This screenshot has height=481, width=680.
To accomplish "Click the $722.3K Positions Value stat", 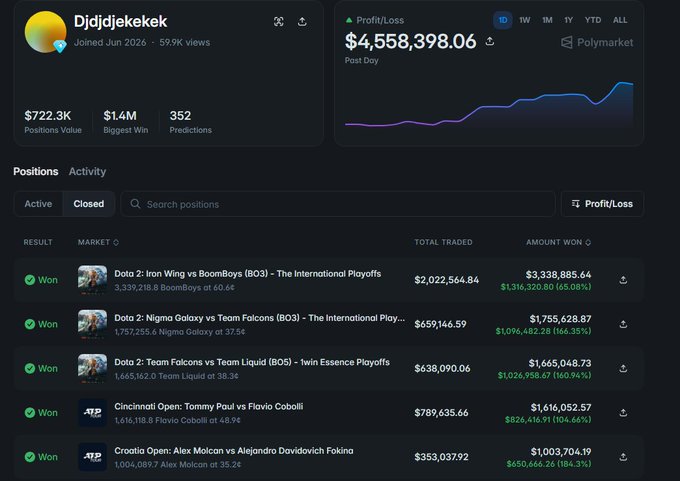I will [x=52, y=121].
